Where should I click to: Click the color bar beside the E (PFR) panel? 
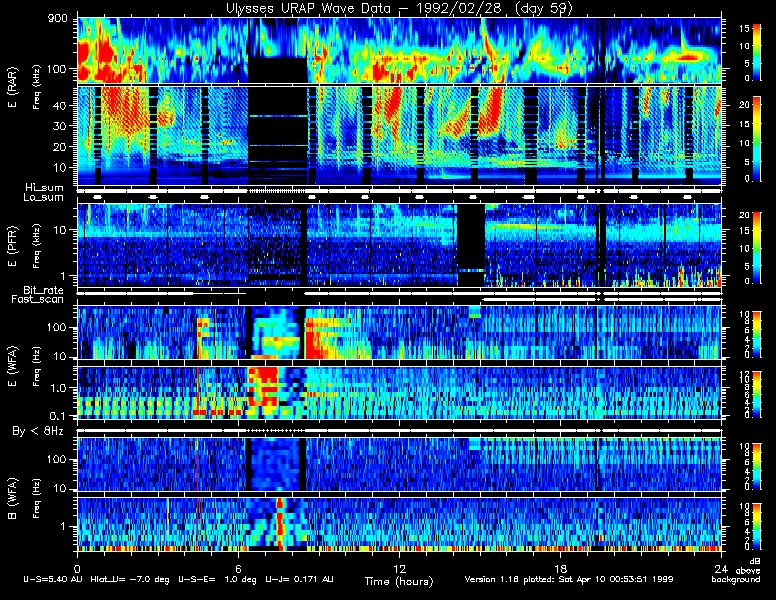[757, 249]
